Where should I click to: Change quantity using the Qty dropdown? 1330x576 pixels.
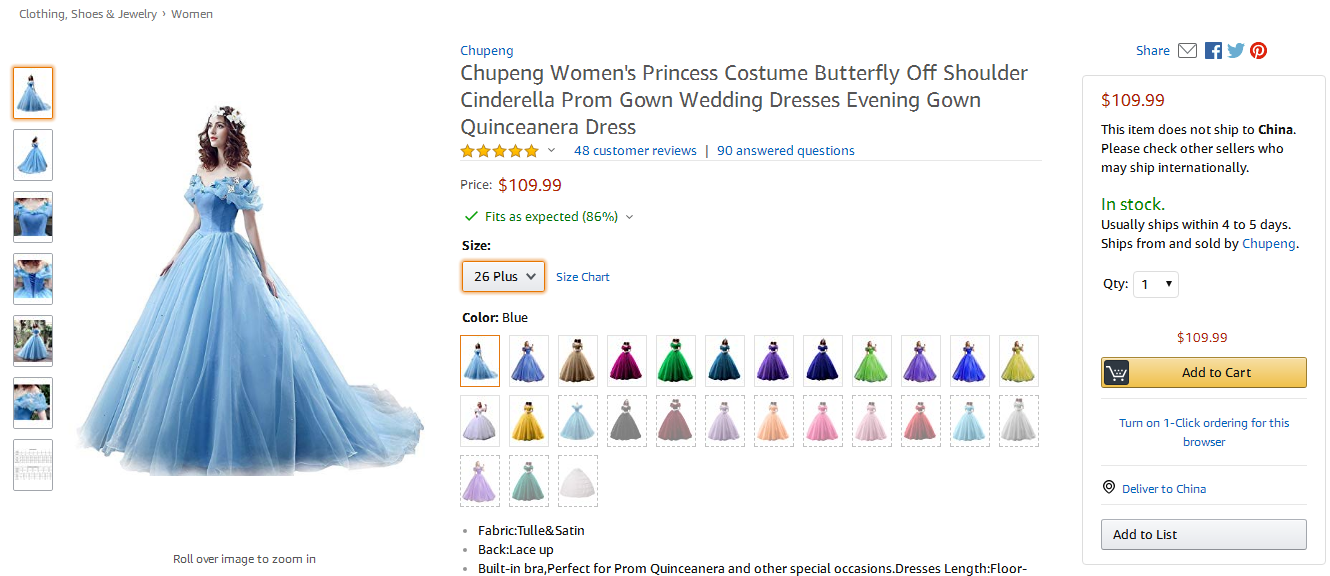(x=1156, y=285)
